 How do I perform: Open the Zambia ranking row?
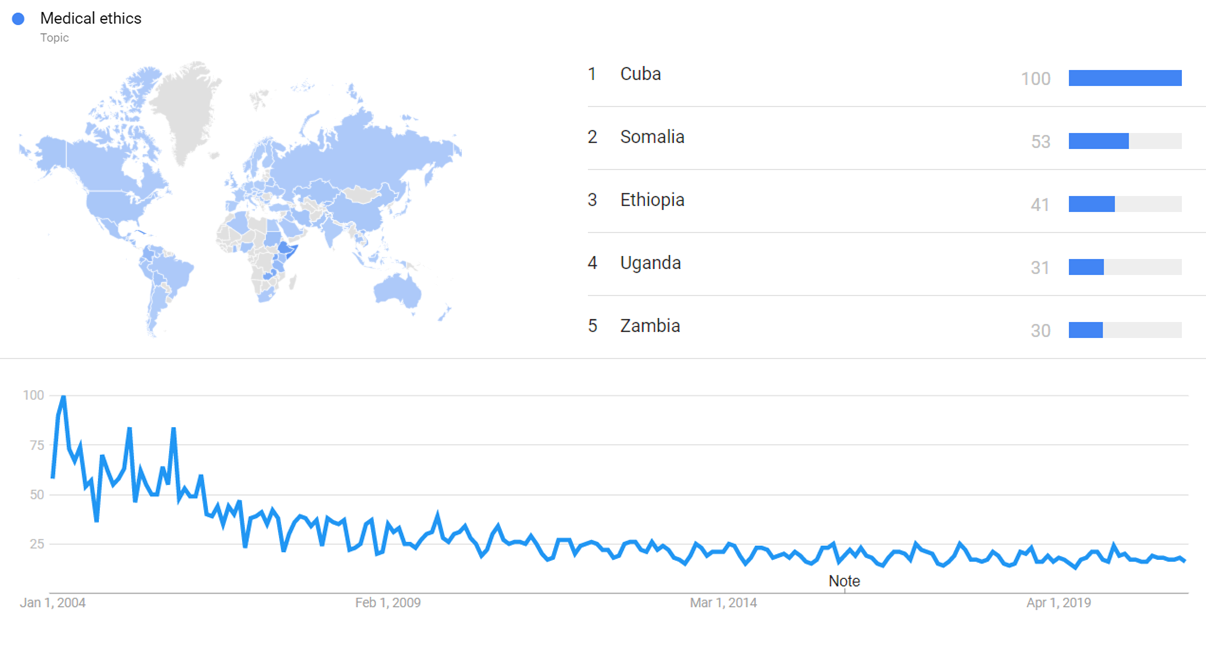tap(650, 326)
